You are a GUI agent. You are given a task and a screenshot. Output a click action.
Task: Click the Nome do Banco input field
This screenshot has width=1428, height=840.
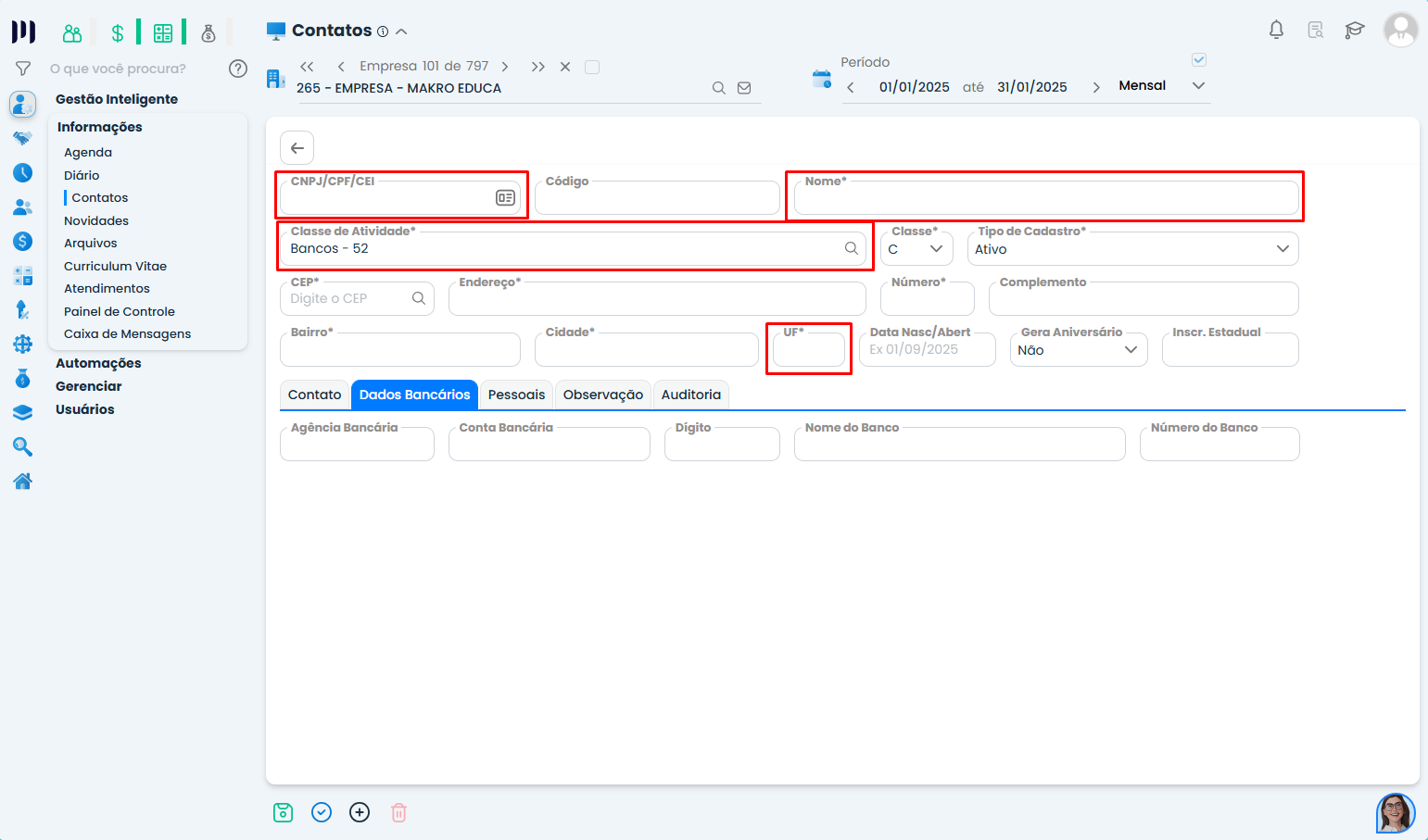click(959, 445)
